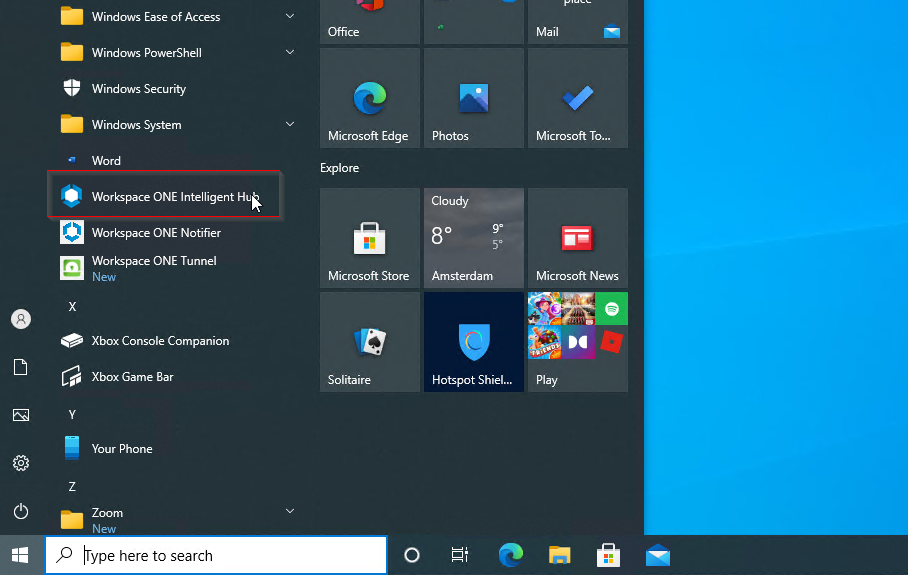908x575 pixels.
Task: Expand the Windows System folder
Action: click(289, 125)
